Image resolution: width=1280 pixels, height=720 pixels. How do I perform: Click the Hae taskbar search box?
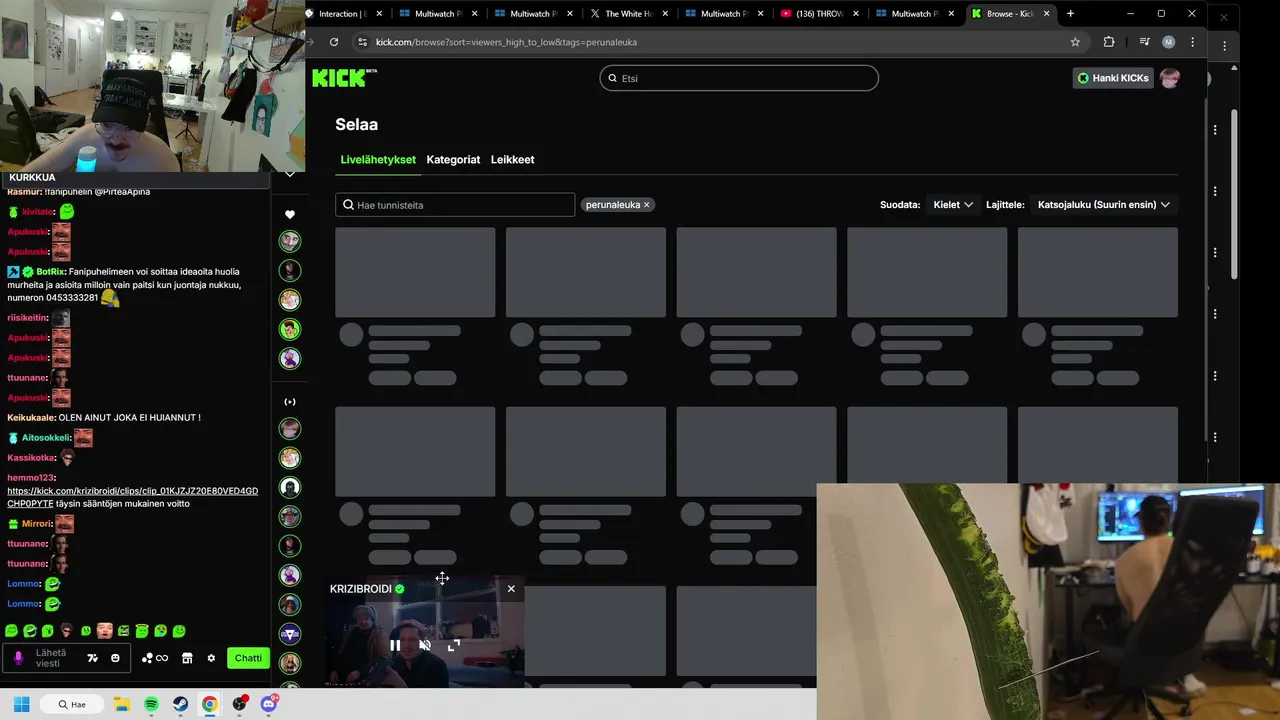[x=70, y=704]
